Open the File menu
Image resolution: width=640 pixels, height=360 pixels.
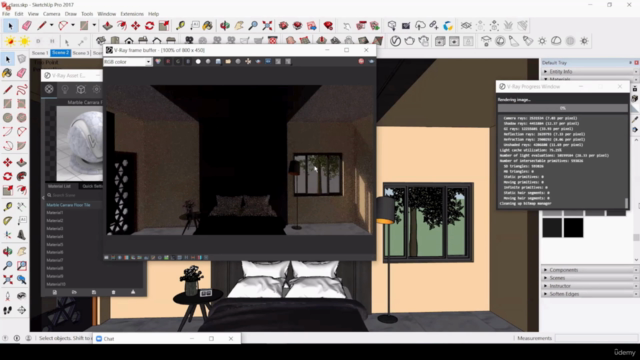(x=6, y=14)
